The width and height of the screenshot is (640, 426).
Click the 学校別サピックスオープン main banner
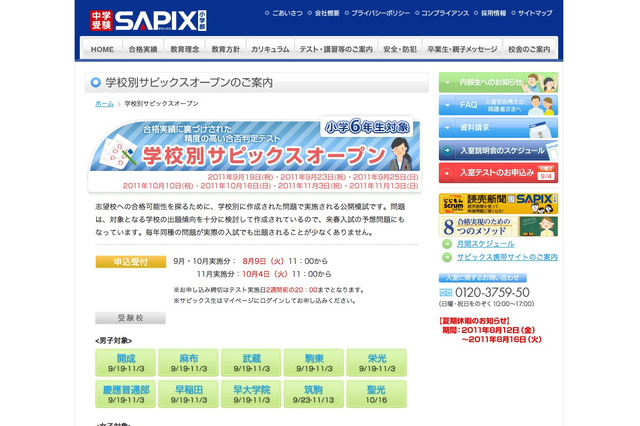point(254,153)
